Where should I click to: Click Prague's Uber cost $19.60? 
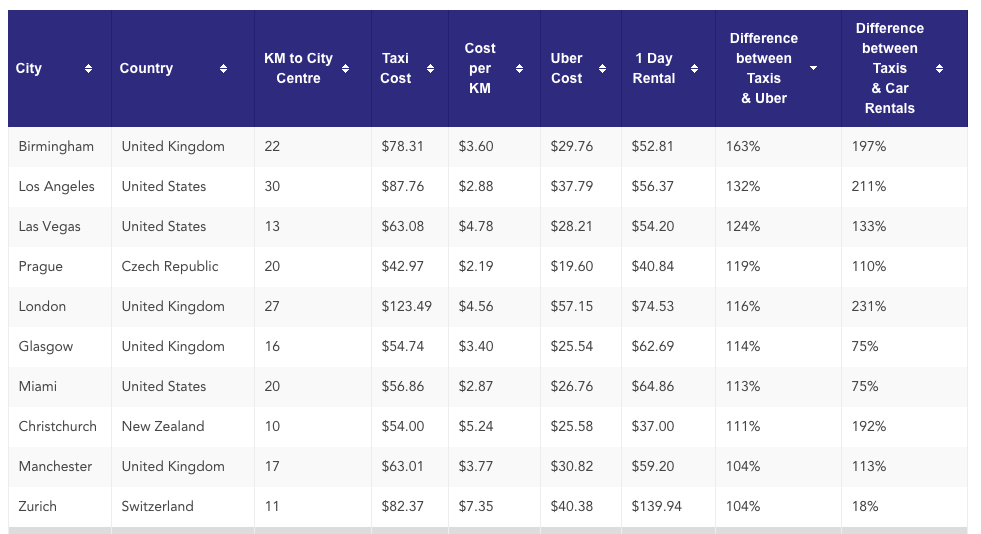click(572, 266)
